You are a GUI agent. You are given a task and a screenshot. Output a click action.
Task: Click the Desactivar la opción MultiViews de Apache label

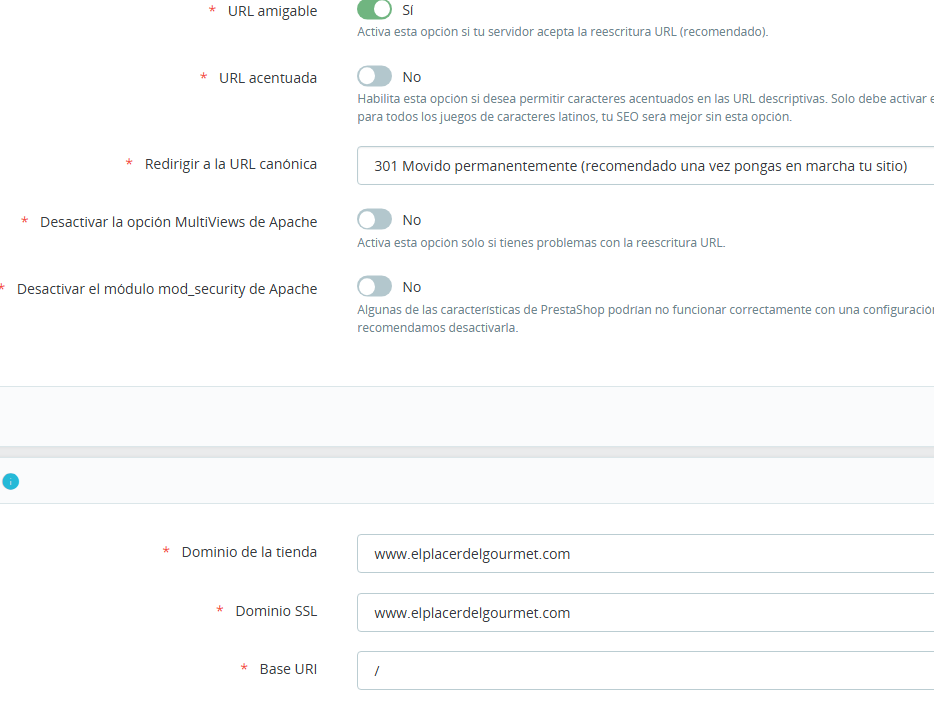coord(179,222)
